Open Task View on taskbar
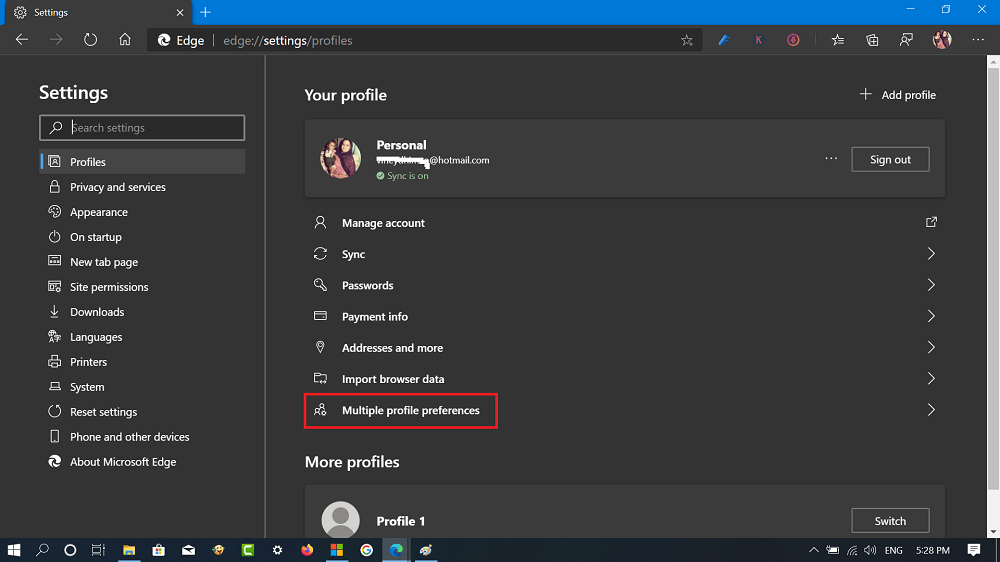Screen dimensions: 1000x562 tap(98, 550)
